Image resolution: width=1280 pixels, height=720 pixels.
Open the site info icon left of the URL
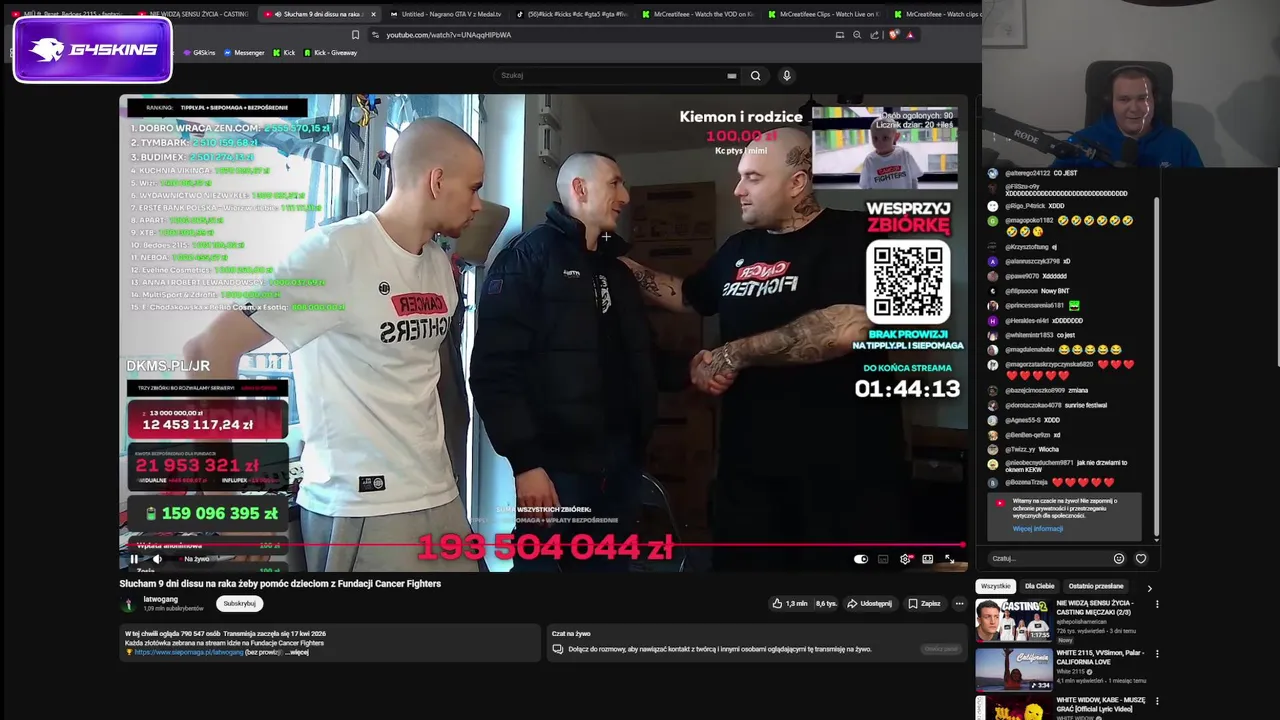(x=375, y=35)
